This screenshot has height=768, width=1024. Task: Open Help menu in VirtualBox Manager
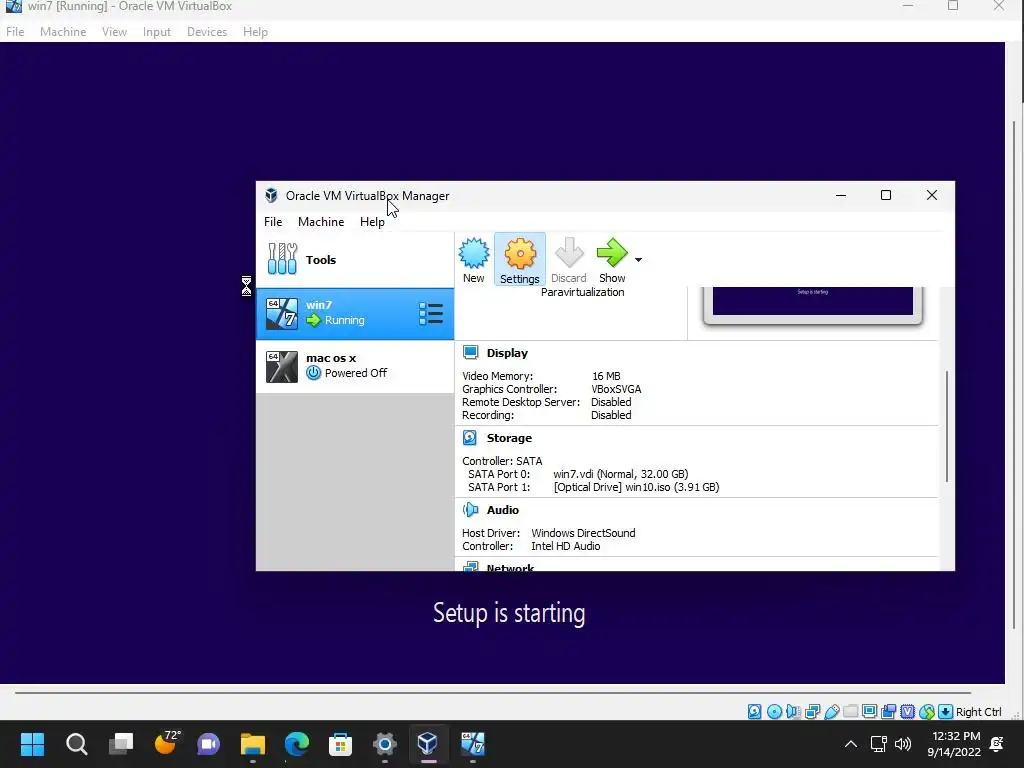(x=372, y=222)
